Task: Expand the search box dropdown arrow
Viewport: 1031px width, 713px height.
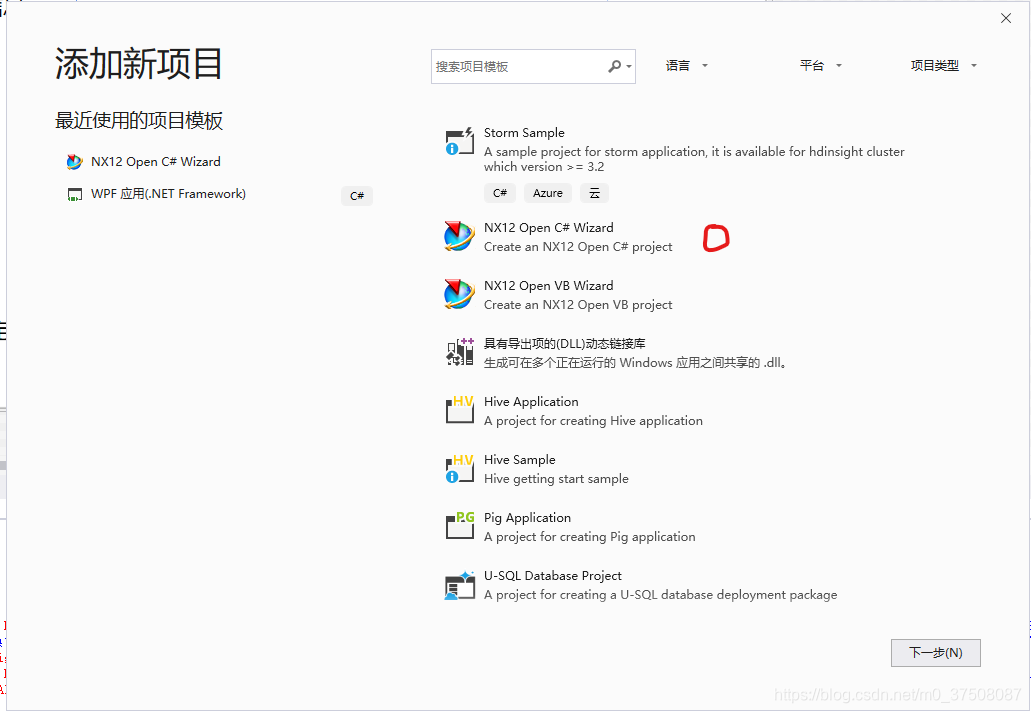Action: click(629, 67)
